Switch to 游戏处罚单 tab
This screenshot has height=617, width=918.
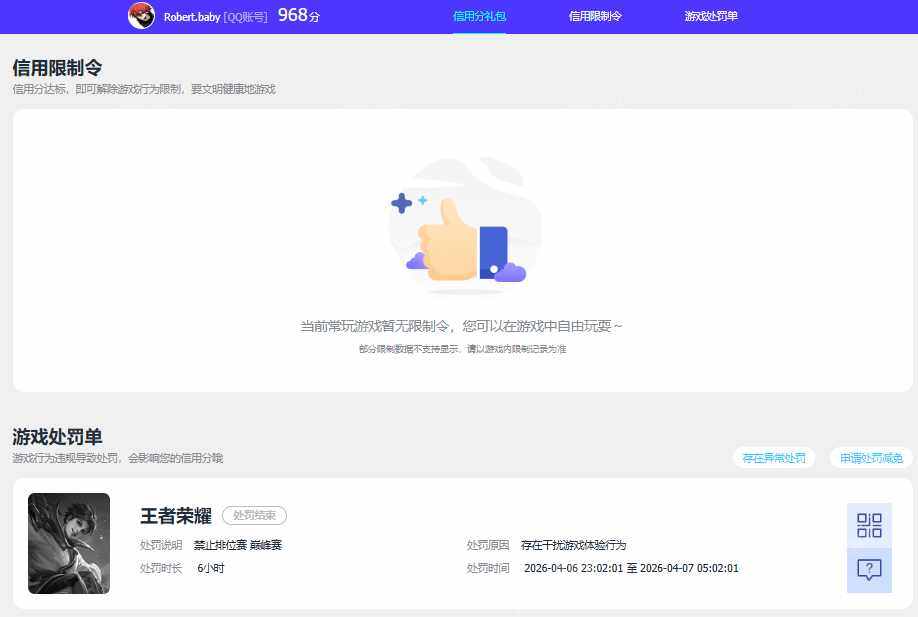pyautogui.click(x=711, y=16)
